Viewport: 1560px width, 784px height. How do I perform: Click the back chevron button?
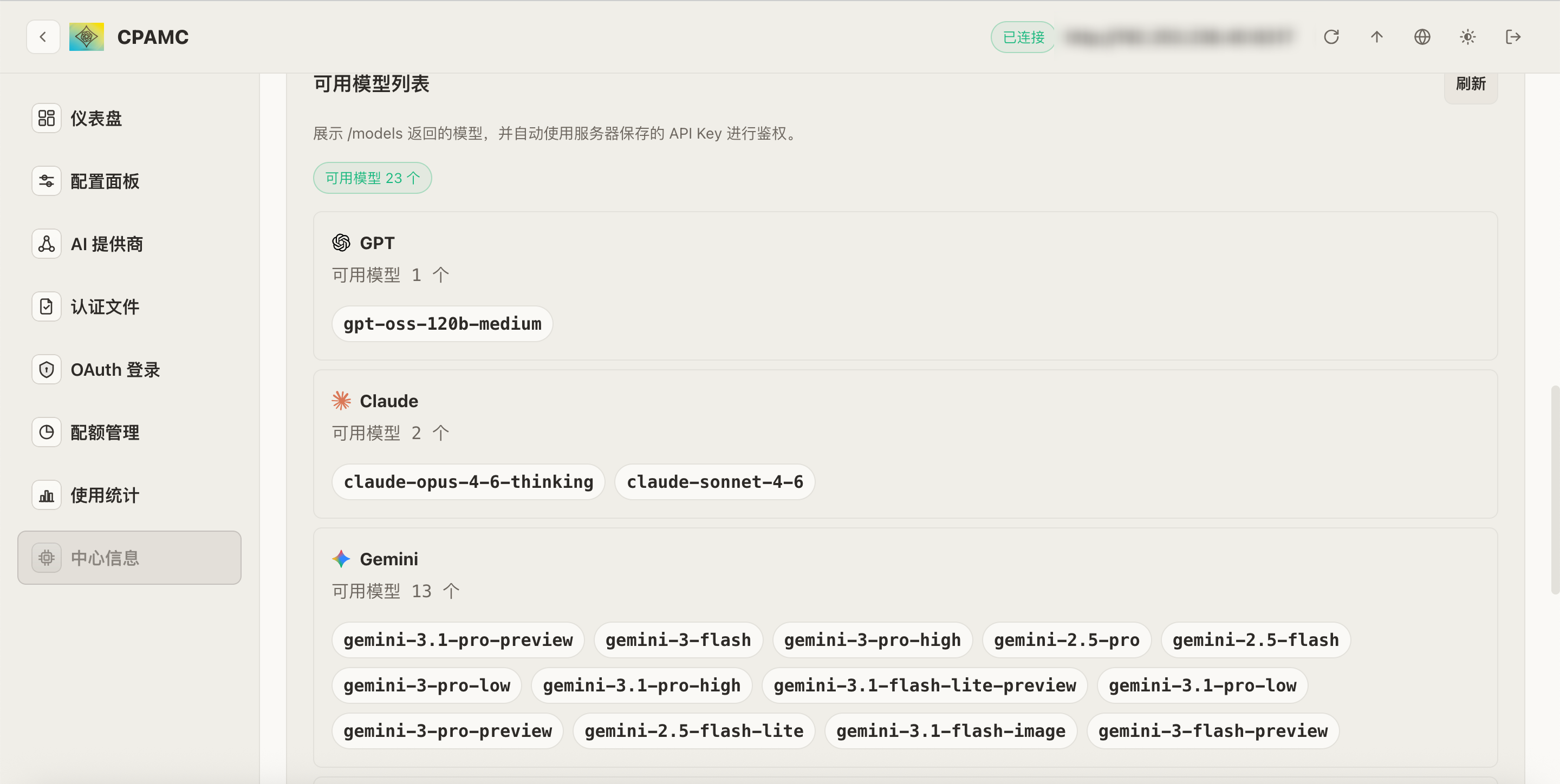[x=43, y=37]
